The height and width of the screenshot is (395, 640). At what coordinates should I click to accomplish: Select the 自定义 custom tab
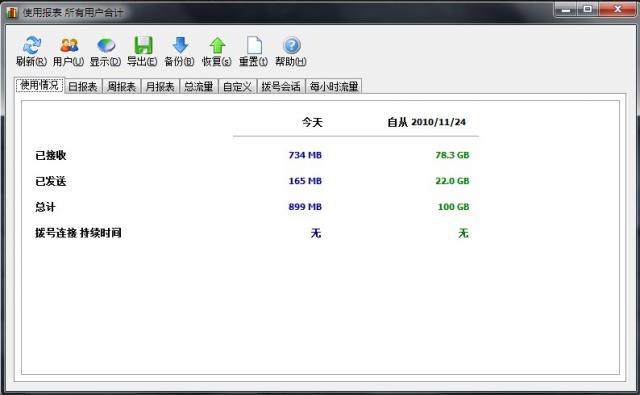pos(237,87)
